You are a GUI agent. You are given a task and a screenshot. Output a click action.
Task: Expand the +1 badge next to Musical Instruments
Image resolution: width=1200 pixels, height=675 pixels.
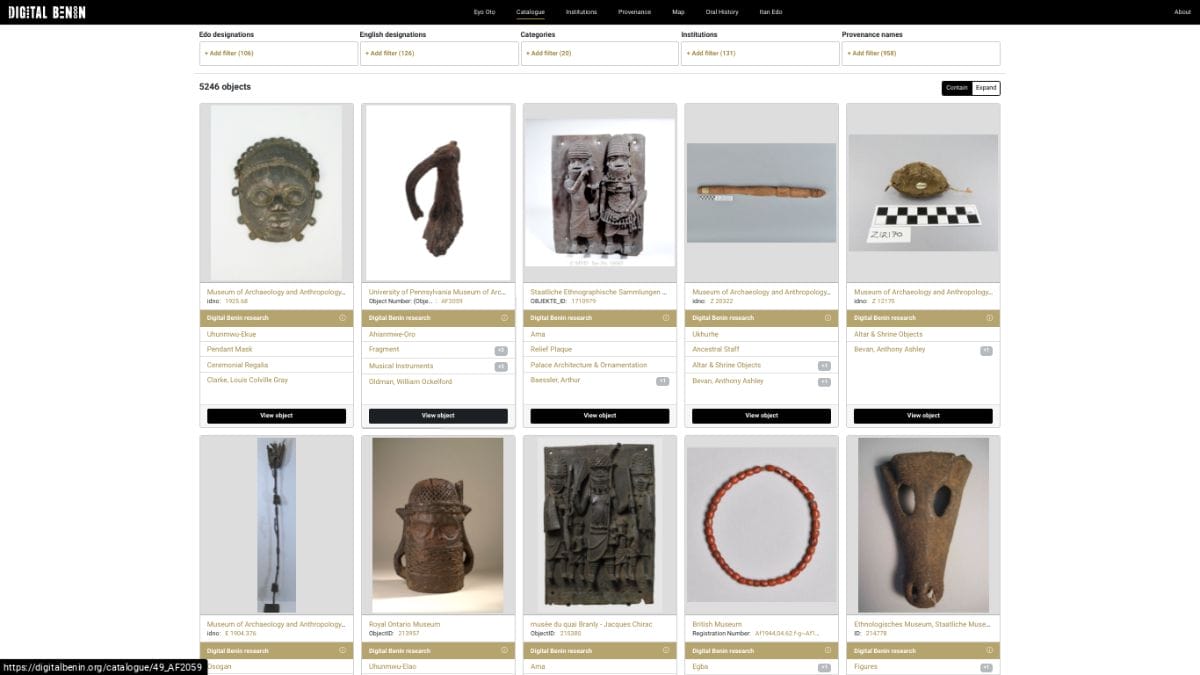coord(501,366)
